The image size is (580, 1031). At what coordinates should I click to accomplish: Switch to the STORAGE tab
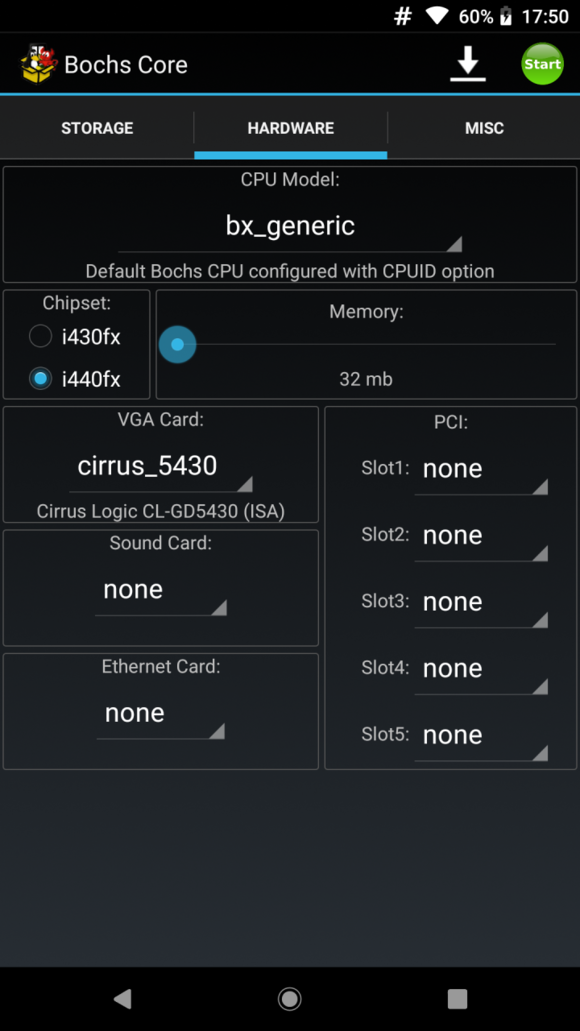pyautogui.click(x=97, y=128)
